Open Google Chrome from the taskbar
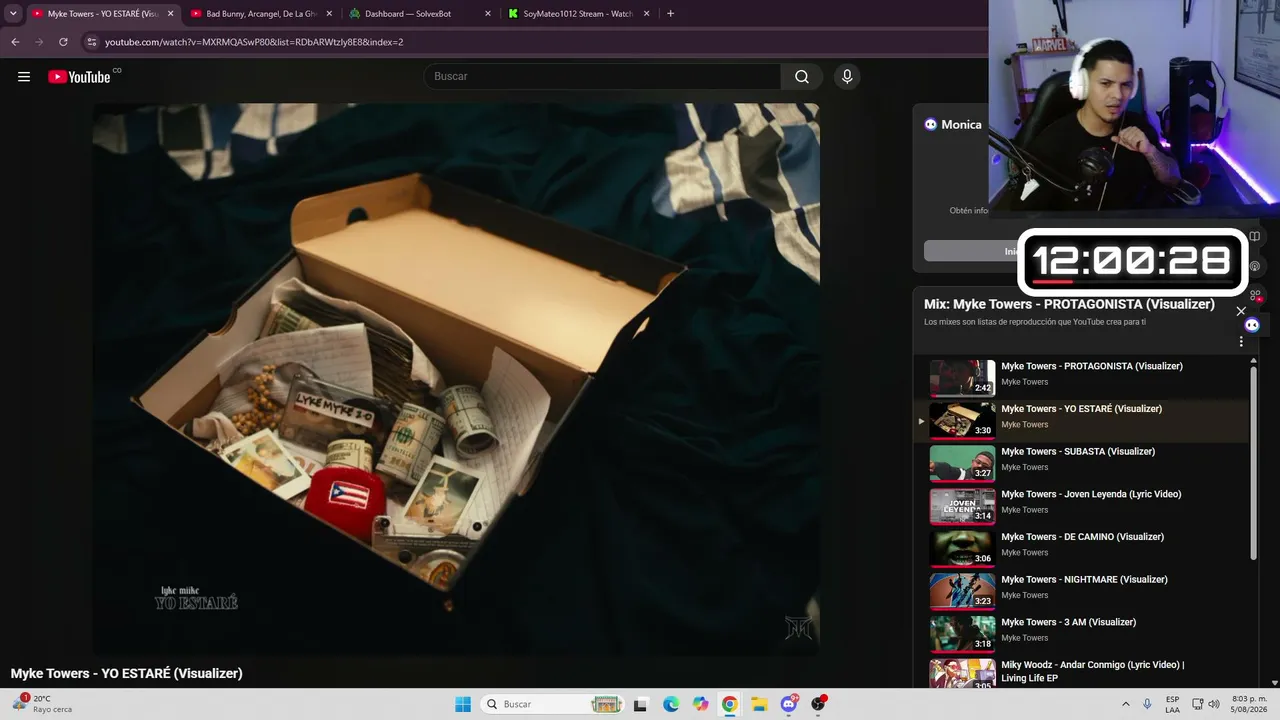 [730, 704]
